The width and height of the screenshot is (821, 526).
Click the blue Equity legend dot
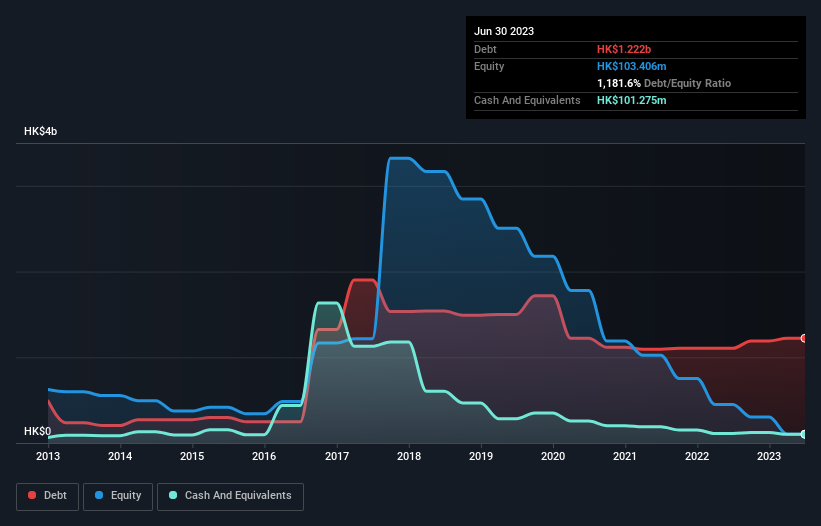coord(99,495)
